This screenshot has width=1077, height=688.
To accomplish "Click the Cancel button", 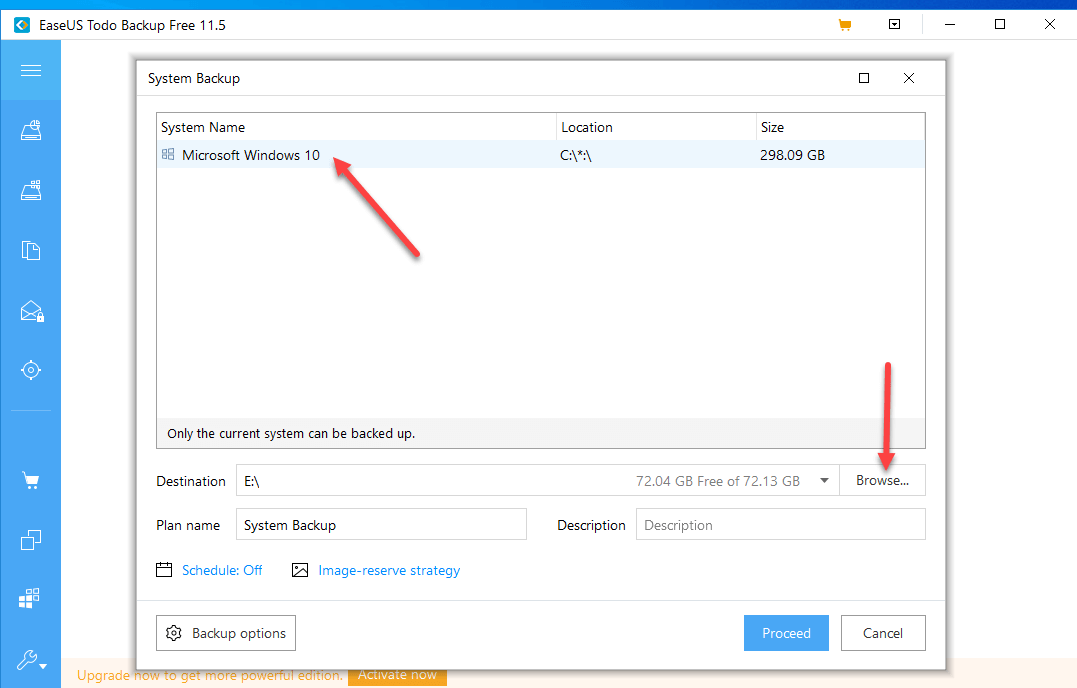I will tap(883, 633).
